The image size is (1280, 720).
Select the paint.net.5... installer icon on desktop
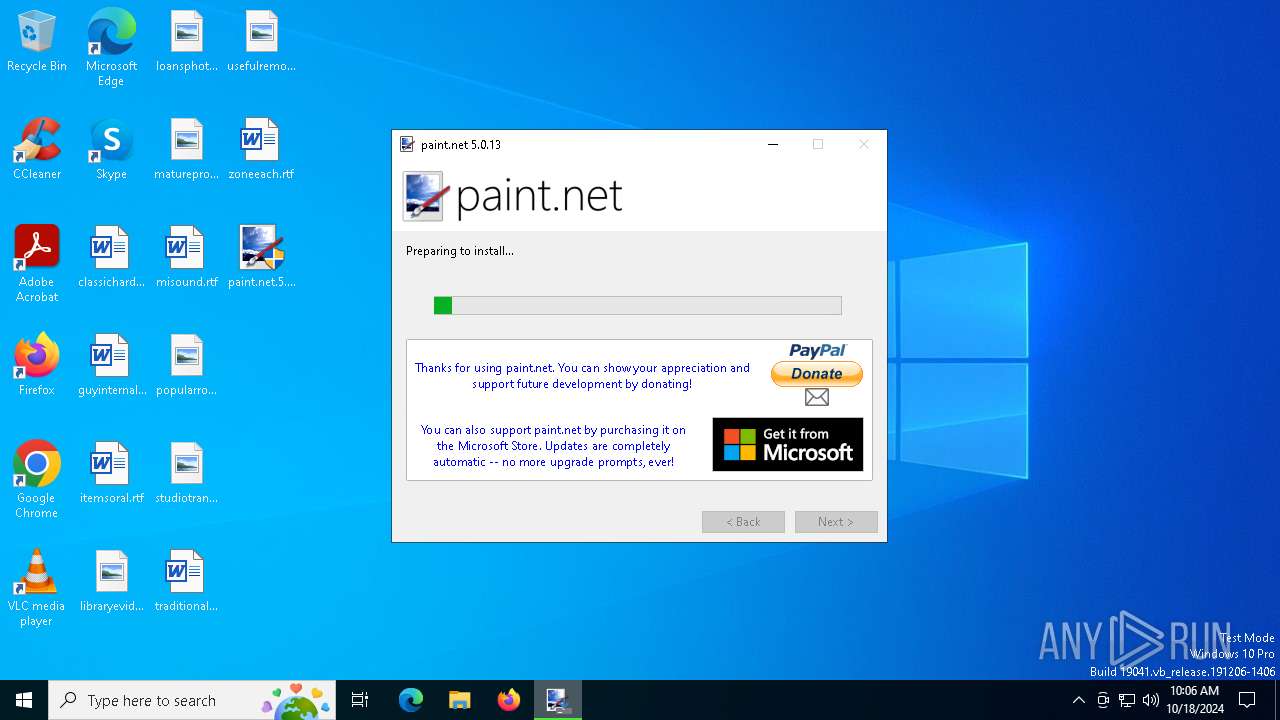click(261, 258)
